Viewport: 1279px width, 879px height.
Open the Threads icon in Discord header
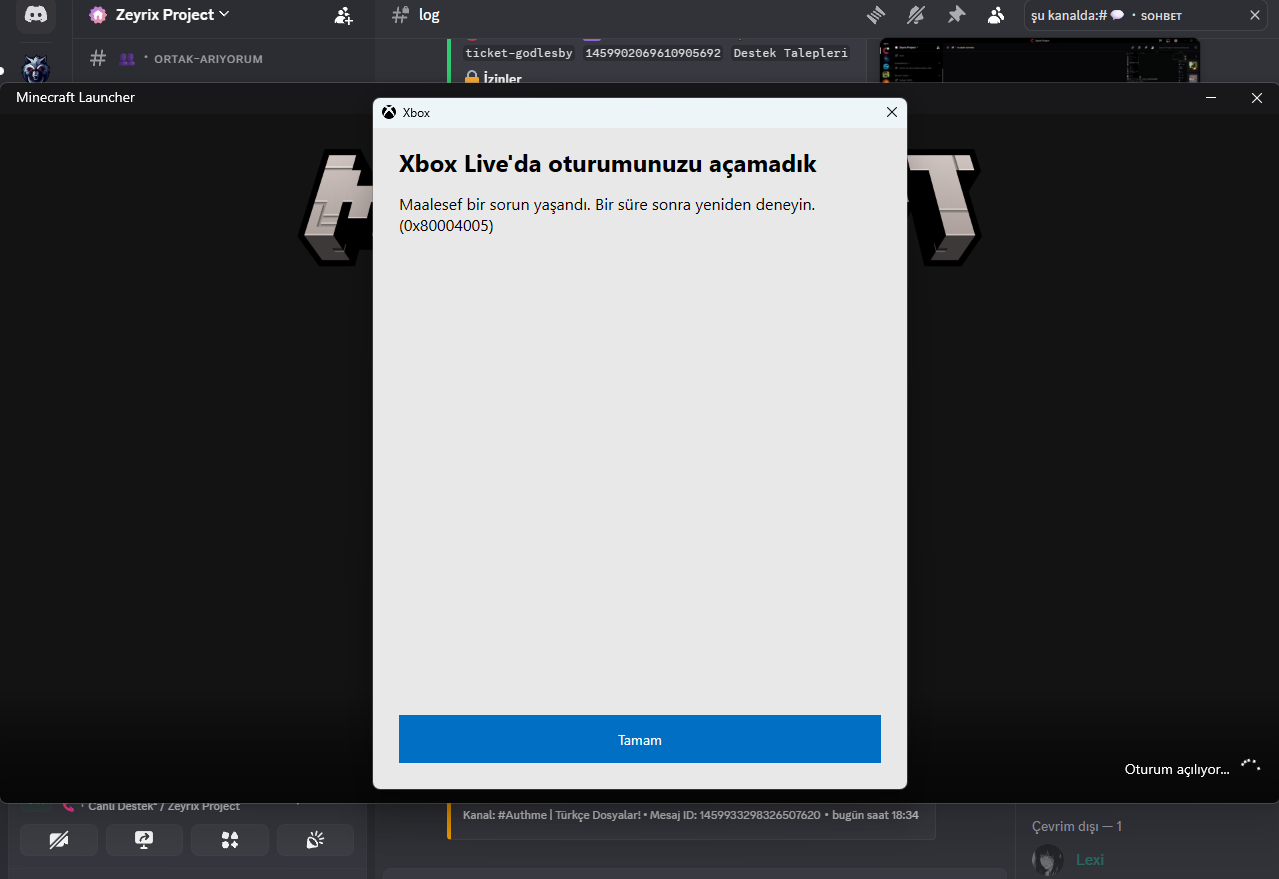[x=876, y=15]
